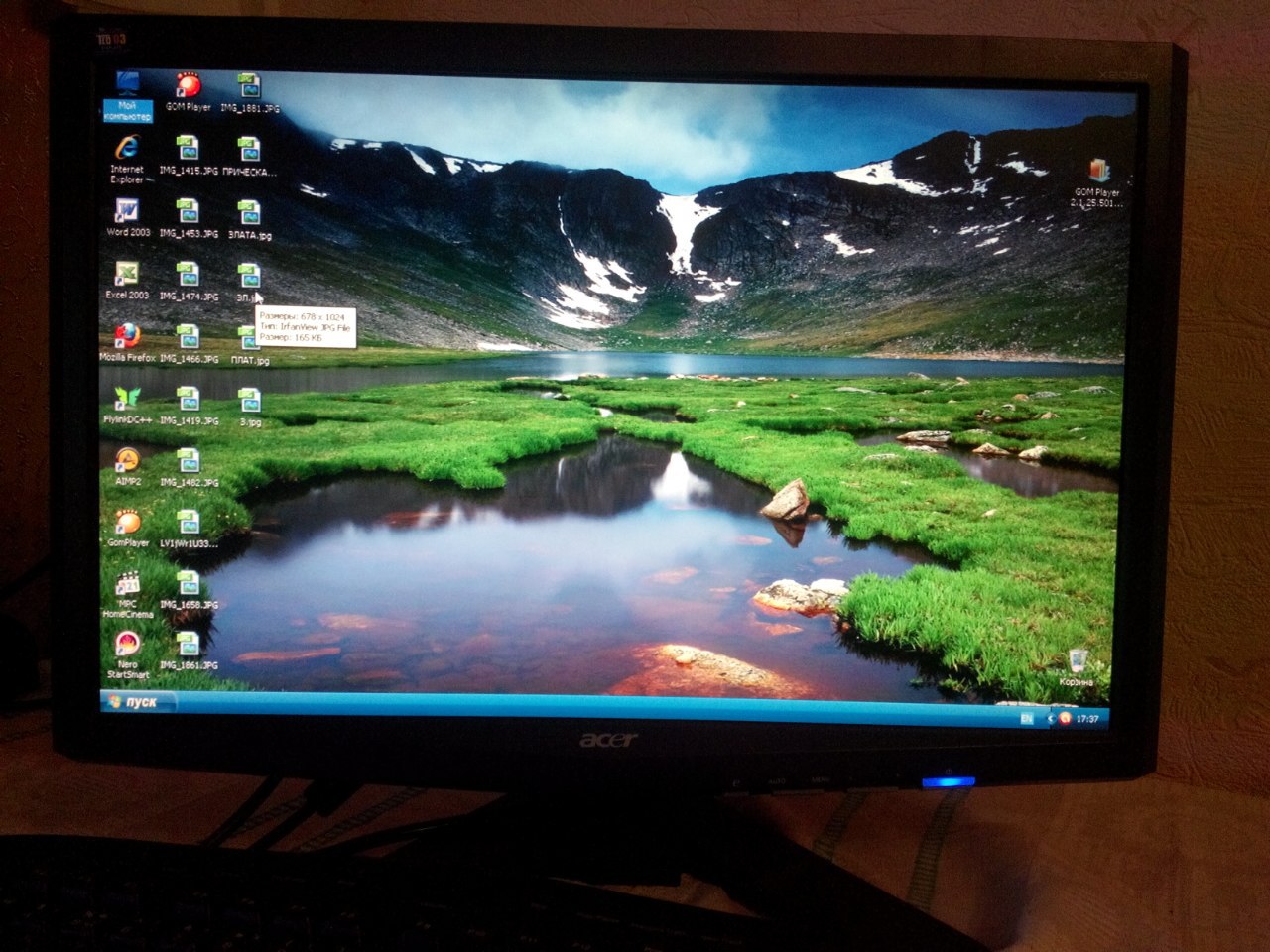
Task: Click the Word 2003 shortcut icon
Action: (127, 212)
